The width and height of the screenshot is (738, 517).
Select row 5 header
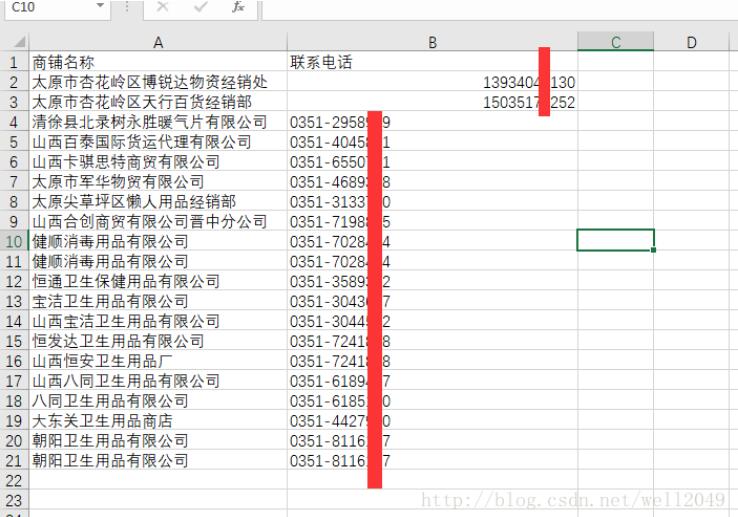[x=14, y=142]
